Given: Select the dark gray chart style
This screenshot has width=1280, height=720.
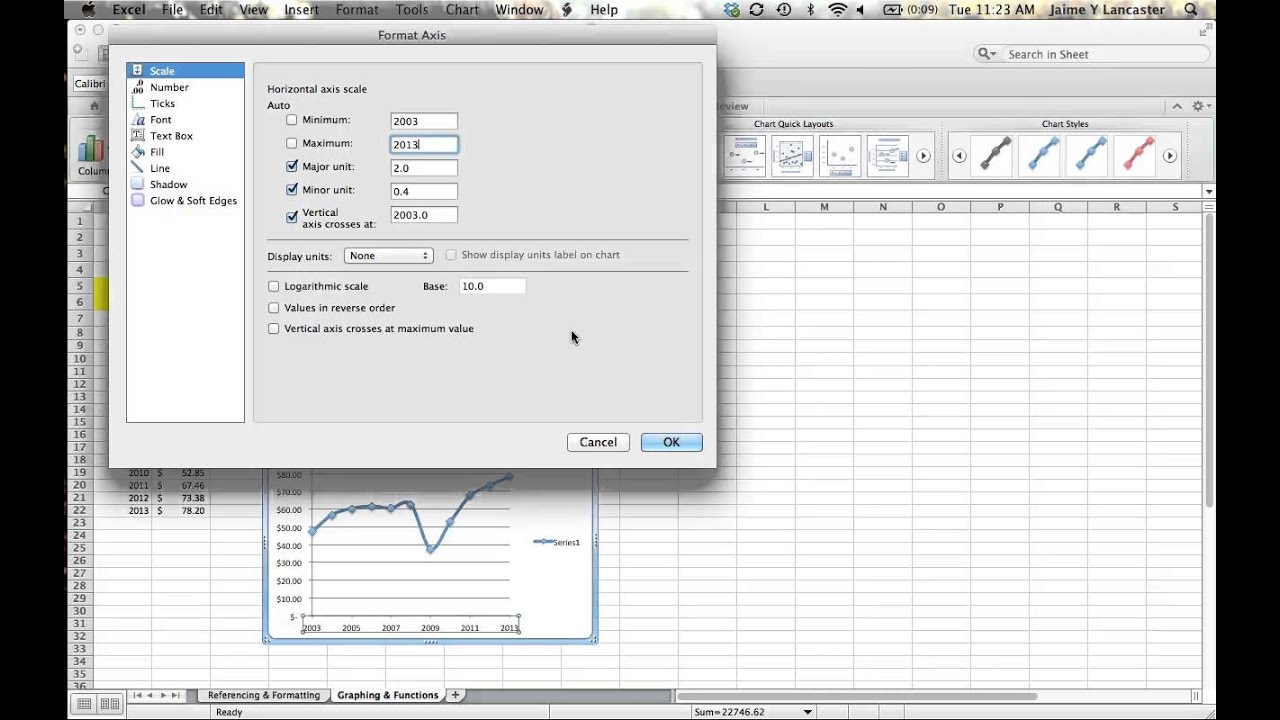Looking at the screenshot, I should coord(995,155).
